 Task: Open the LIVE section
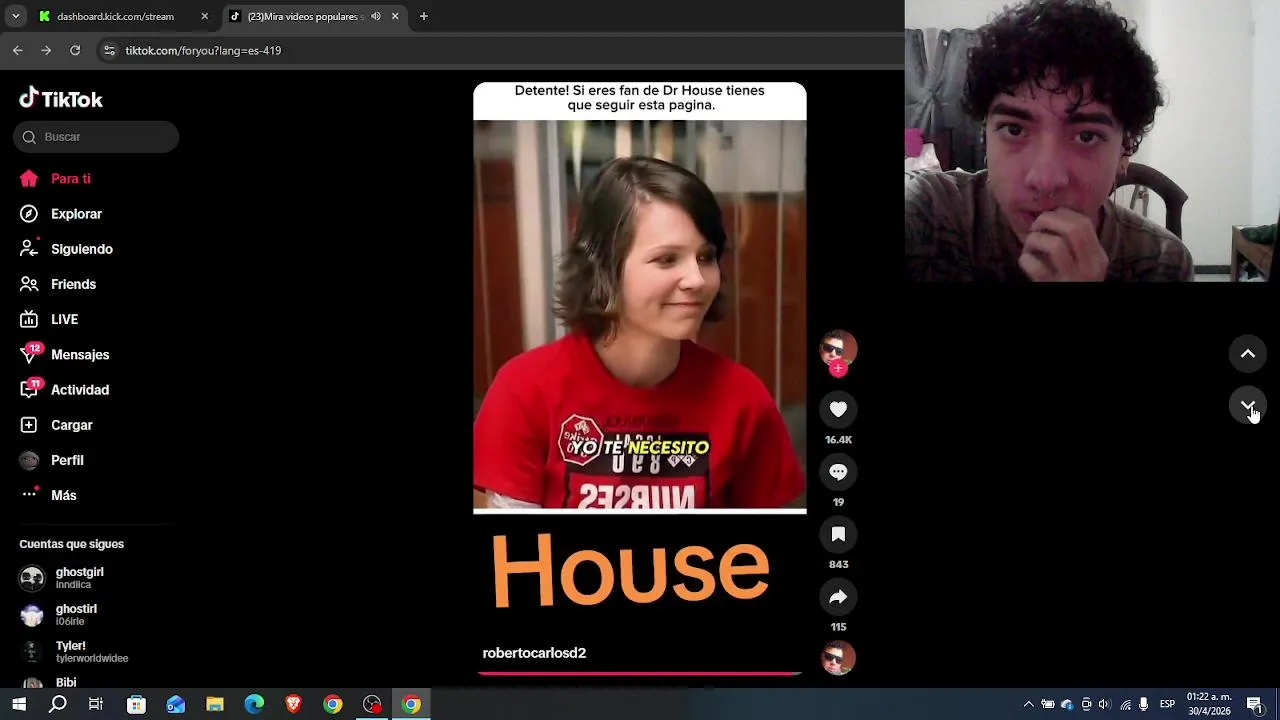(x=50, y=319)
